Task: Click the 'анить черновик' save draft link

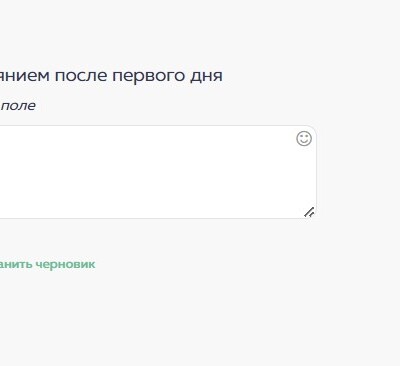Action: coord(47,264)
